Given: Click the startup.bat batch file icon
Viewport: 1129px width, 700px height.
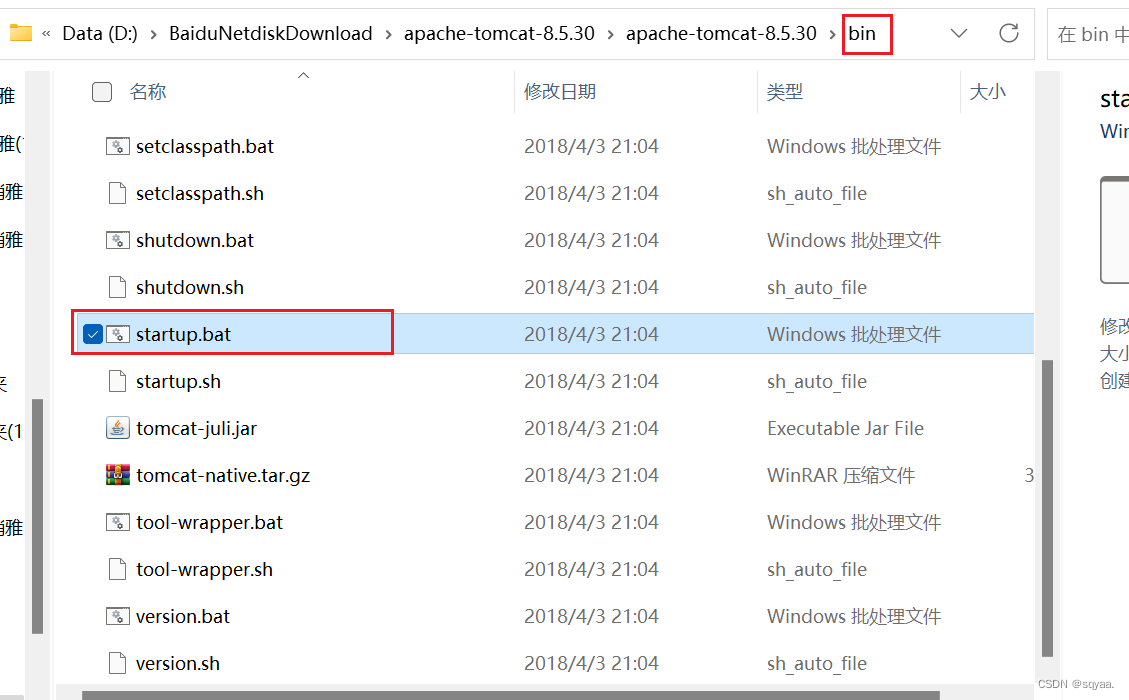Looking at the screenshot, I should click(x=117, y=334).
